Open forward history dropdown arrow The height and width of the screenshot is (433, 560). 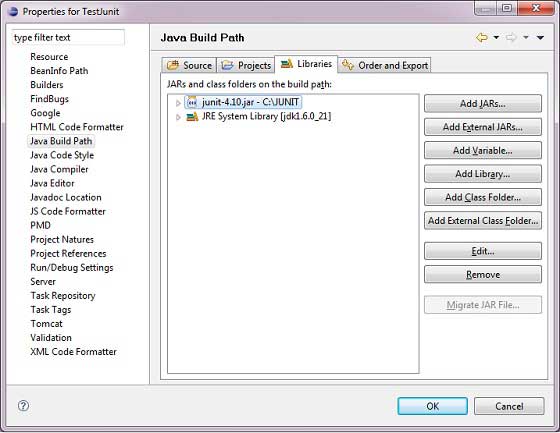[526, 37]
